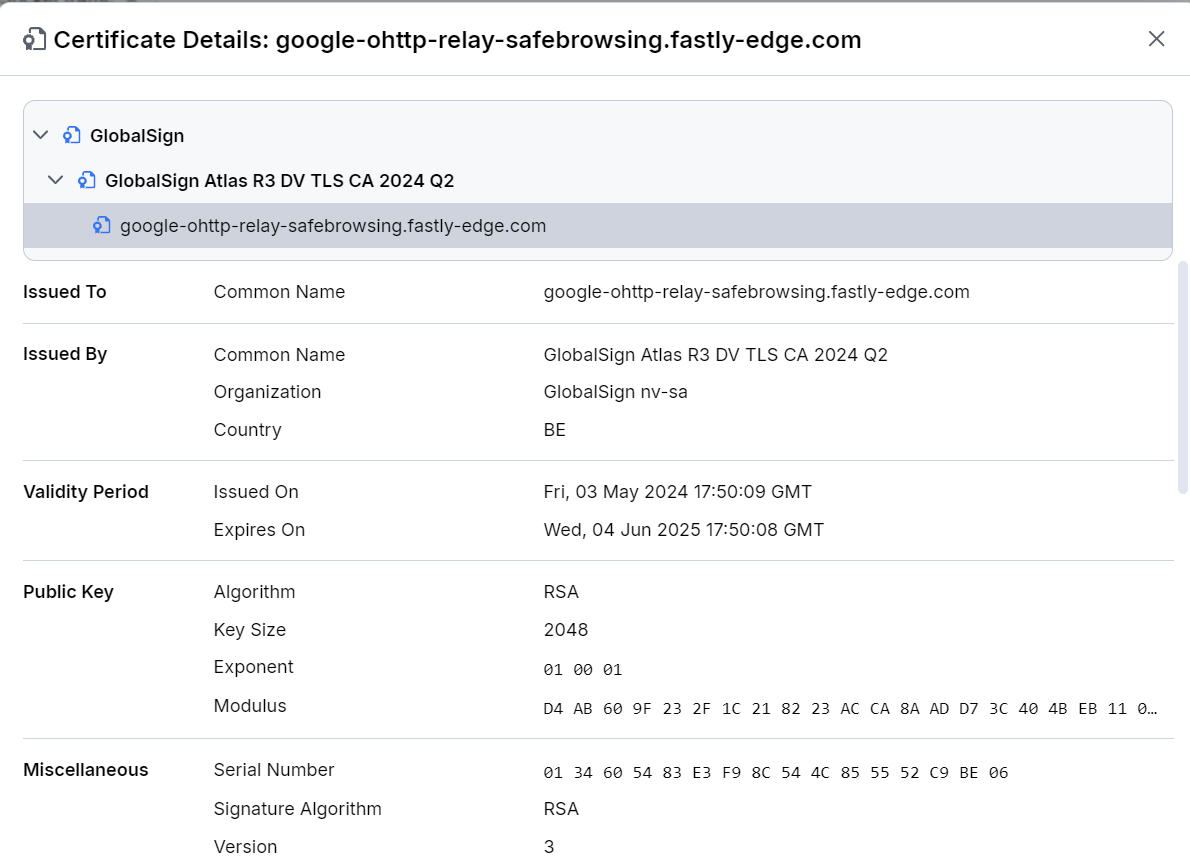The height and width of the screenshot is (867, 1190).
Task: Select GlobalSign root certificate in chain
Action: pyautogui.click(x=137, y=135)
